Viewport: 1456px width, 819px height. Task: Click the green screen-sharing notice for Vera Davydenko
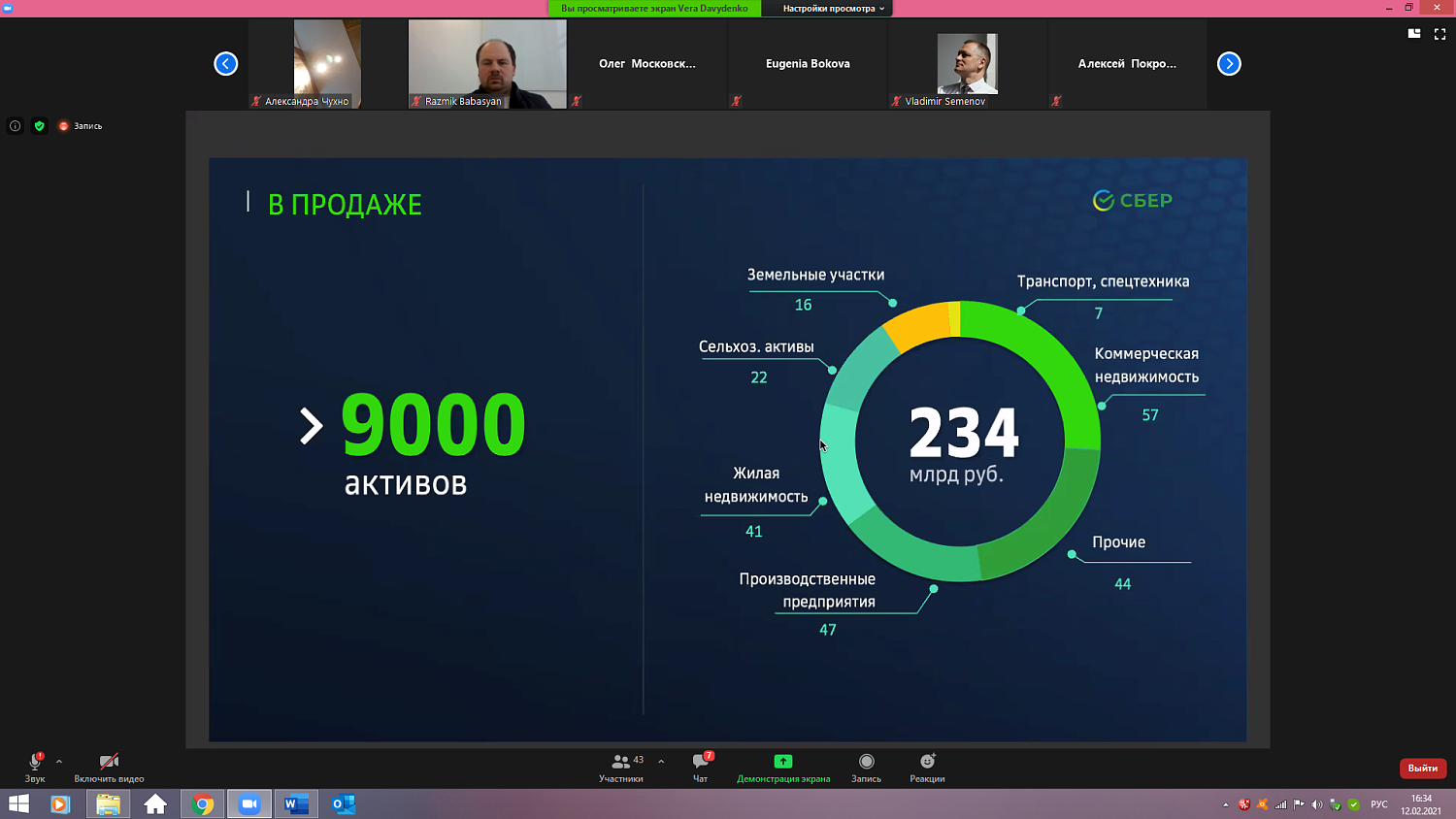(x=654, y=9)
